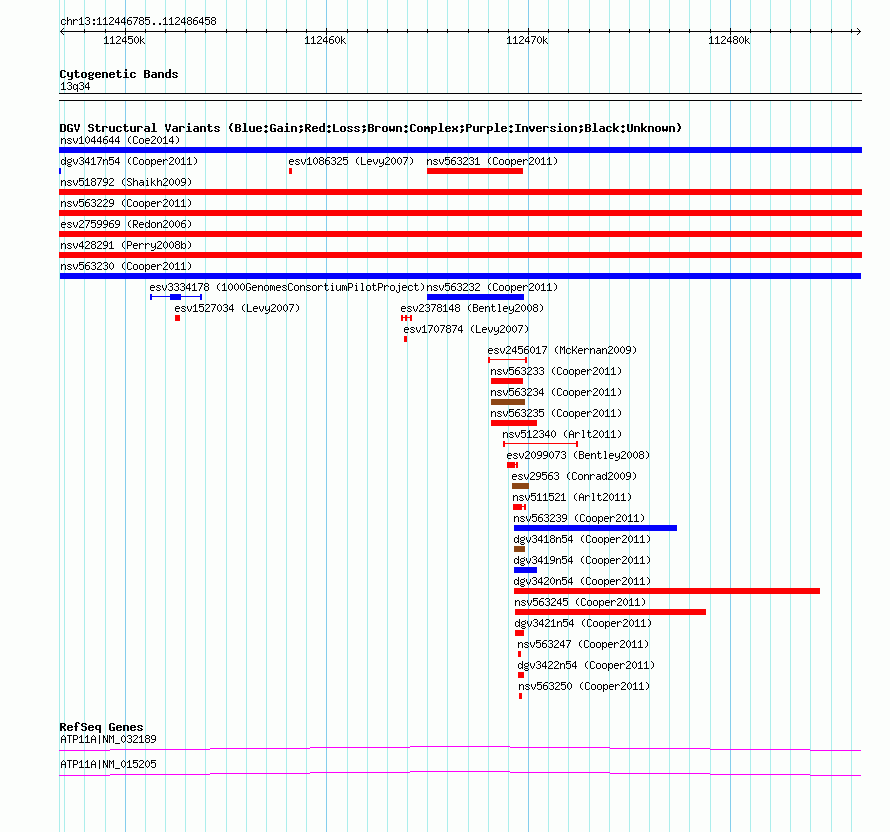Select the nsv1044644 blue gain bar
890x832 pixels.
(460, 150)
